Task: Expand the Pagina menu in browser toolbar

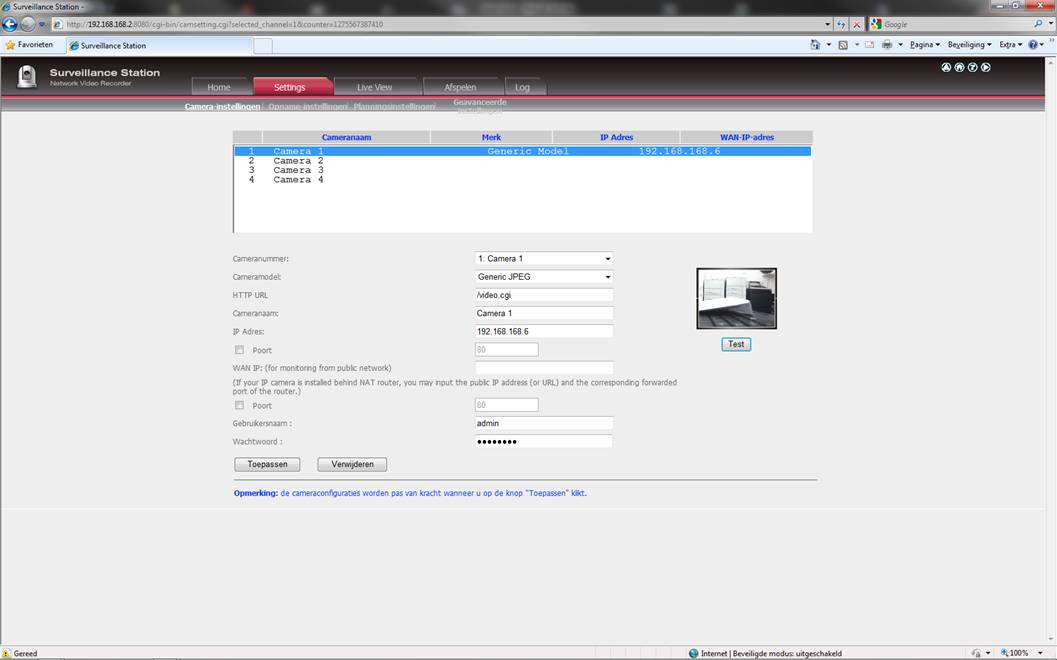Action: pyautogui.click(x=924, y=44)
